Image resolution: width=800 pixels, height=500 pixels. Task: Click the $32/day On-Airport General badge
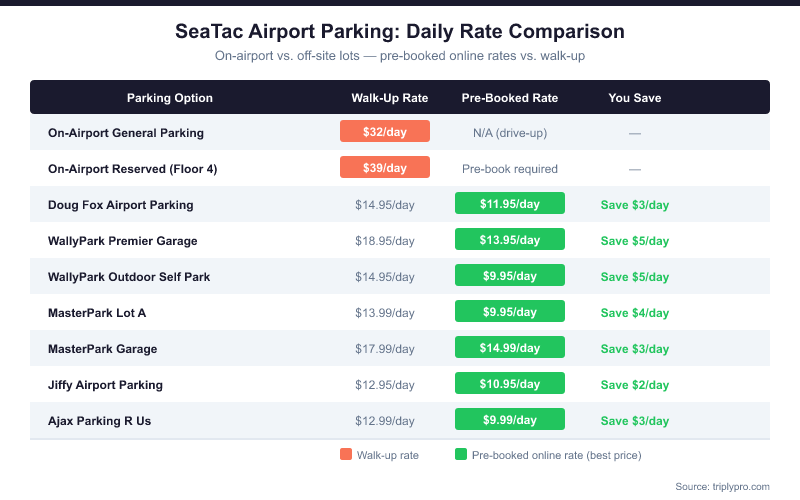pyautogui.click(x=385, y=132)
